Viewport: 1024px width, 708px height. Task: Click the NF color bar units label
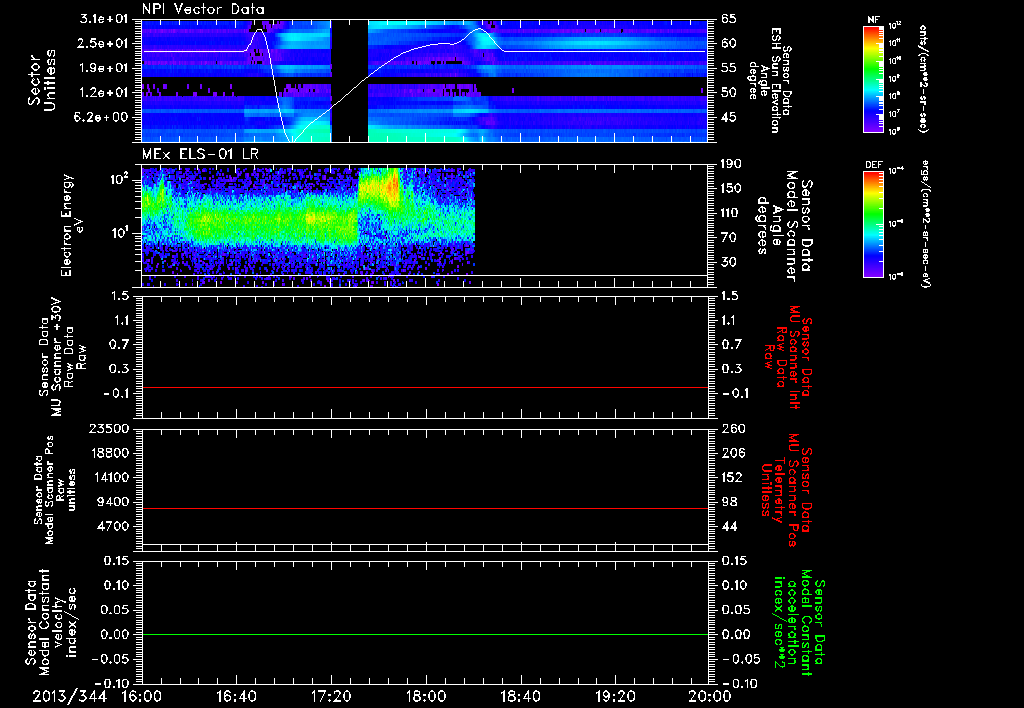pyautogui.click(x=923, y=78)
